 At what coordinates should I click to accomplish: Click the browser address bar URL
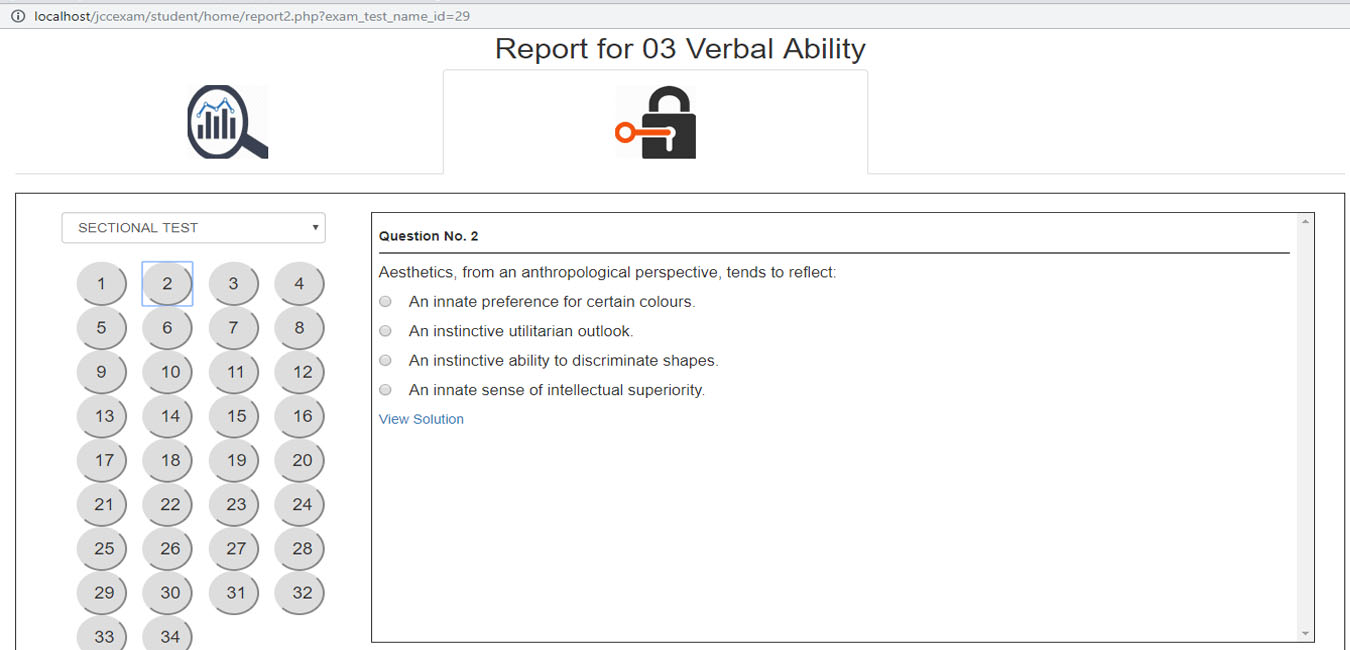(252, 16)
